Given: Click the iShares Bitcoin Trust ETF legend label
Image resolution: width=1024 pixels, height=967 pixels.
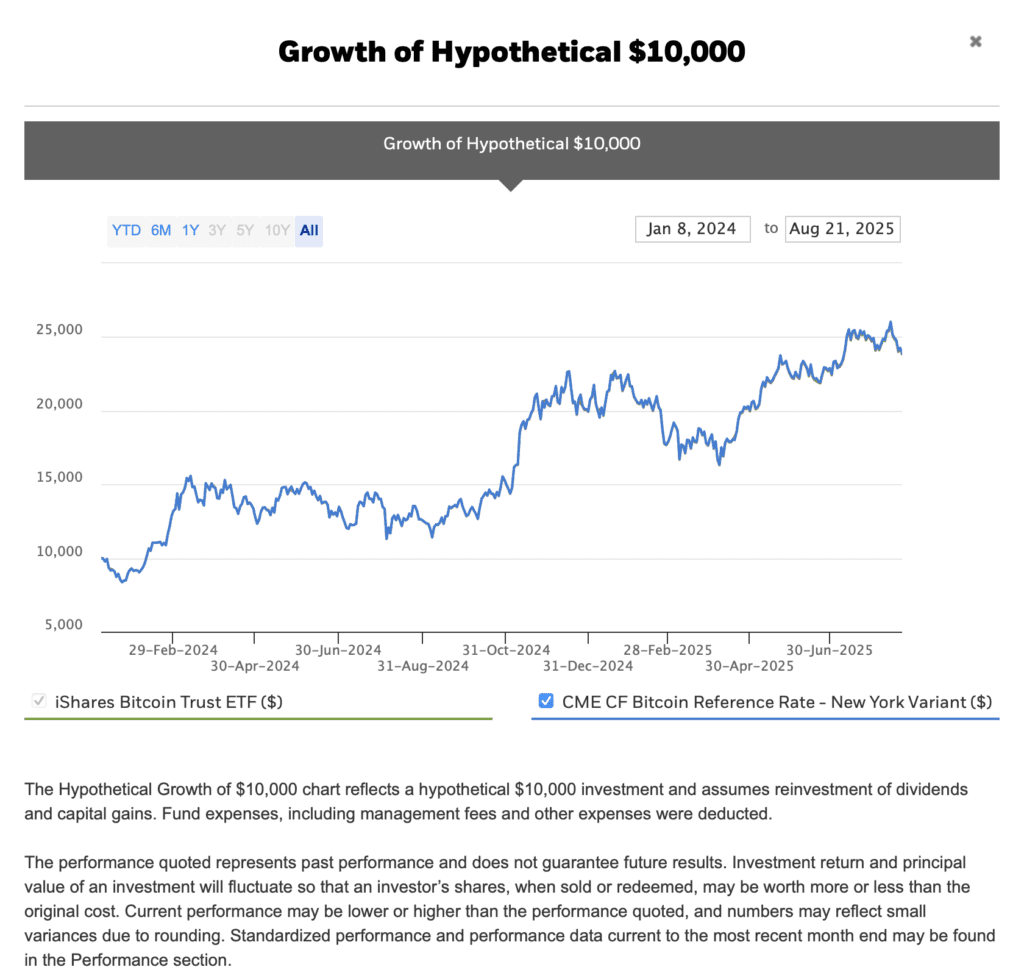Looking at the screenshot, I should [170, 702].
